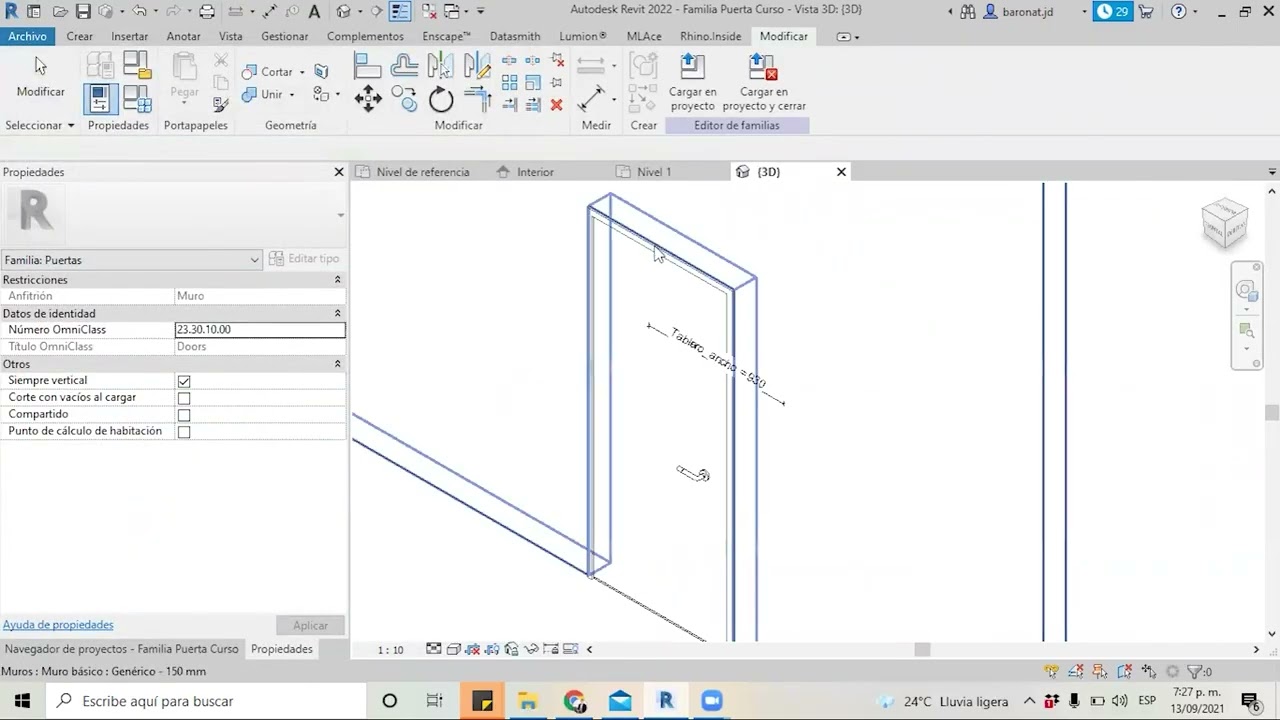This screenshot has height=720, width=1280.
Task: Toggle the Properties palette ribbon icon
Action: 101,98
